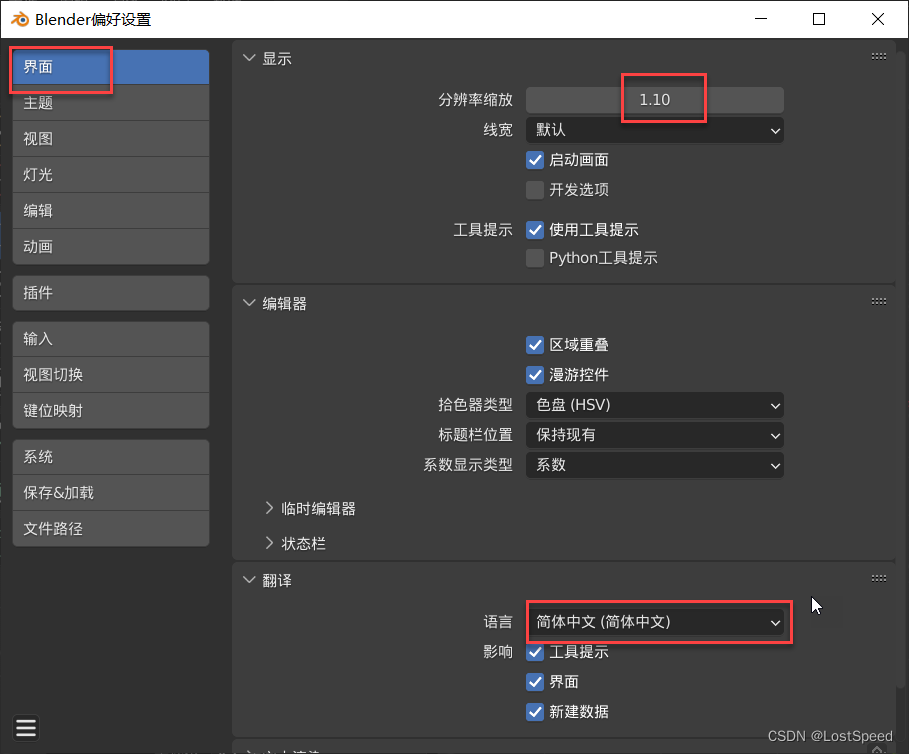This screenshot has height=754, width=909.
Task: Grab the 编辑器 panel drag handle dots
Action: (x=879, y=301)
